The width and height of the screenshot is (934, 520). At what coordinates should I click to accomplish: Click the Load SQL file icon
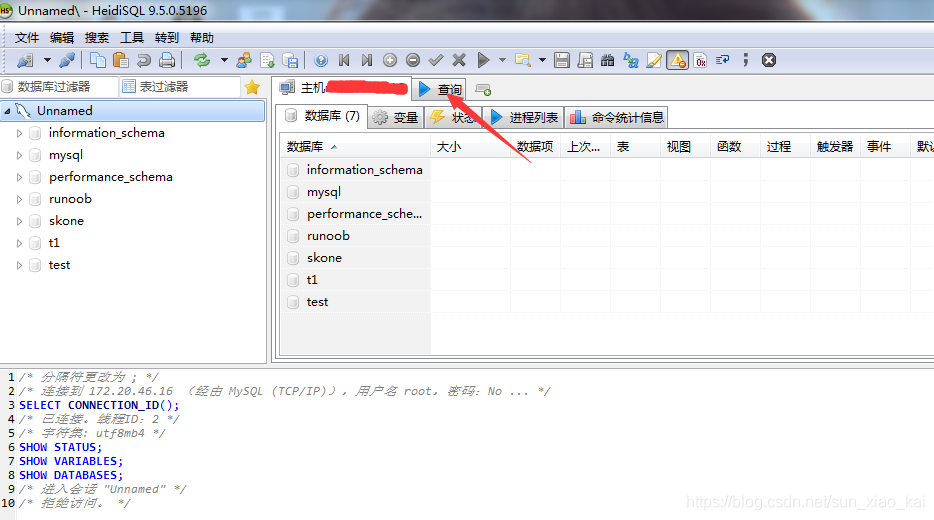pyautogui.click(x=290, y=60)
